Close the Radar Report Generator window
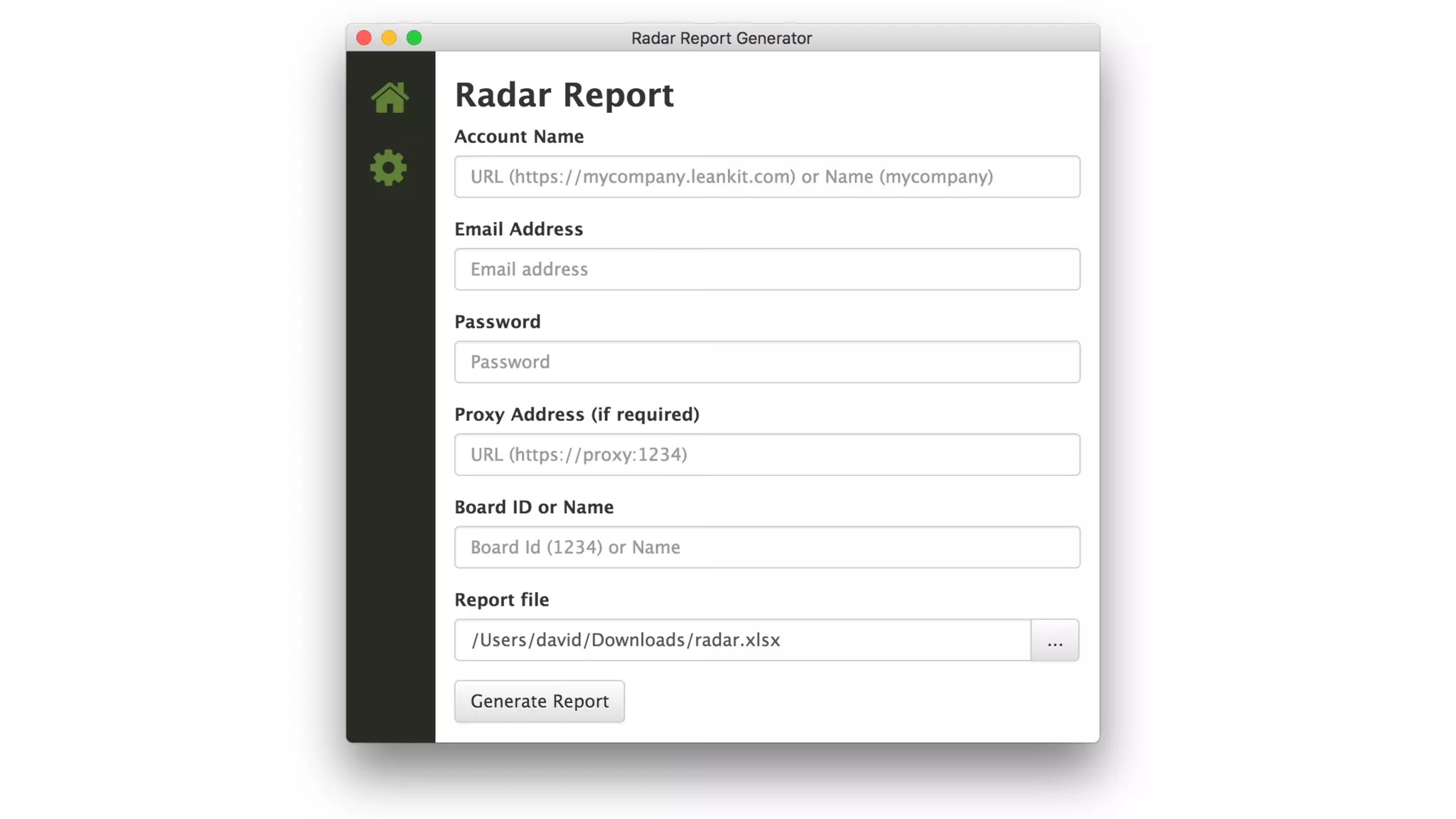The width and height of the screenshot is (1456, 819). pos(364,38)
